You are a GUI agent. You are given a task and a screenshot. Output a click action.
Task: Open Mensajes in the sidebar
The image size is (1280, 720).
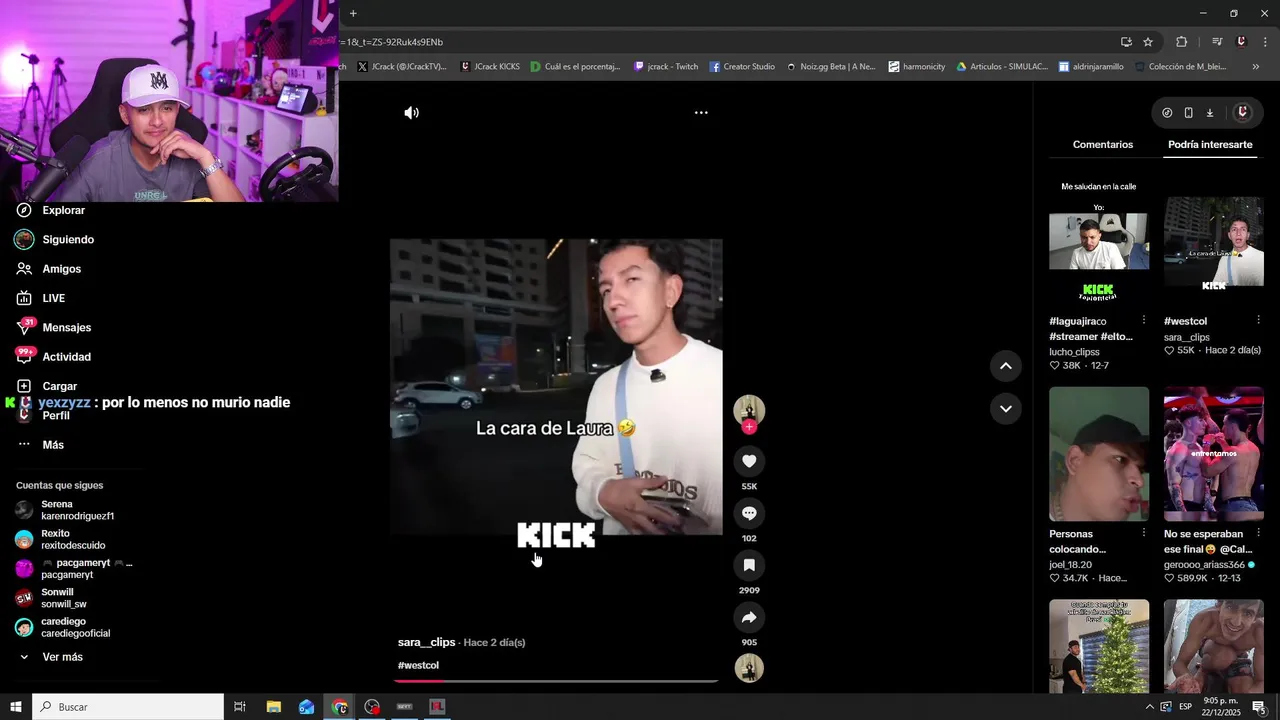click(x=66, y=328)
